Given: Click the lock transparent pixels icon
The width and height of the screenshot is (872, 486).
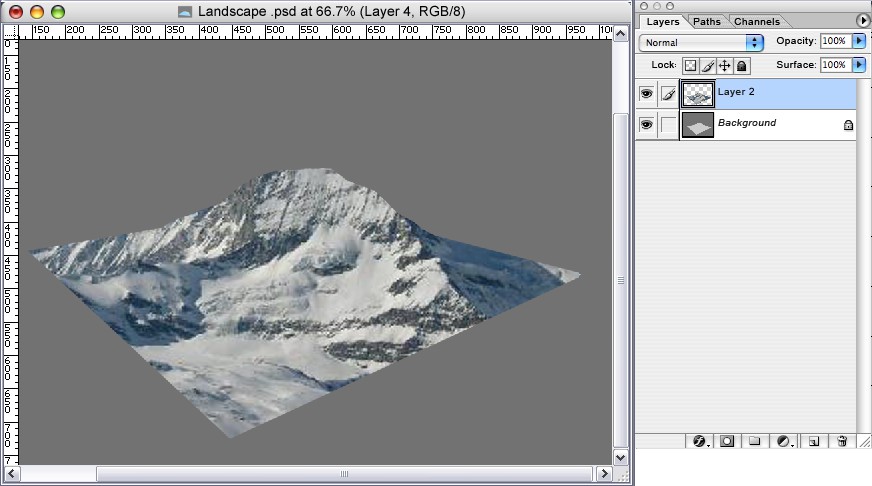Looking at the screenshot, I should point(690,66).
